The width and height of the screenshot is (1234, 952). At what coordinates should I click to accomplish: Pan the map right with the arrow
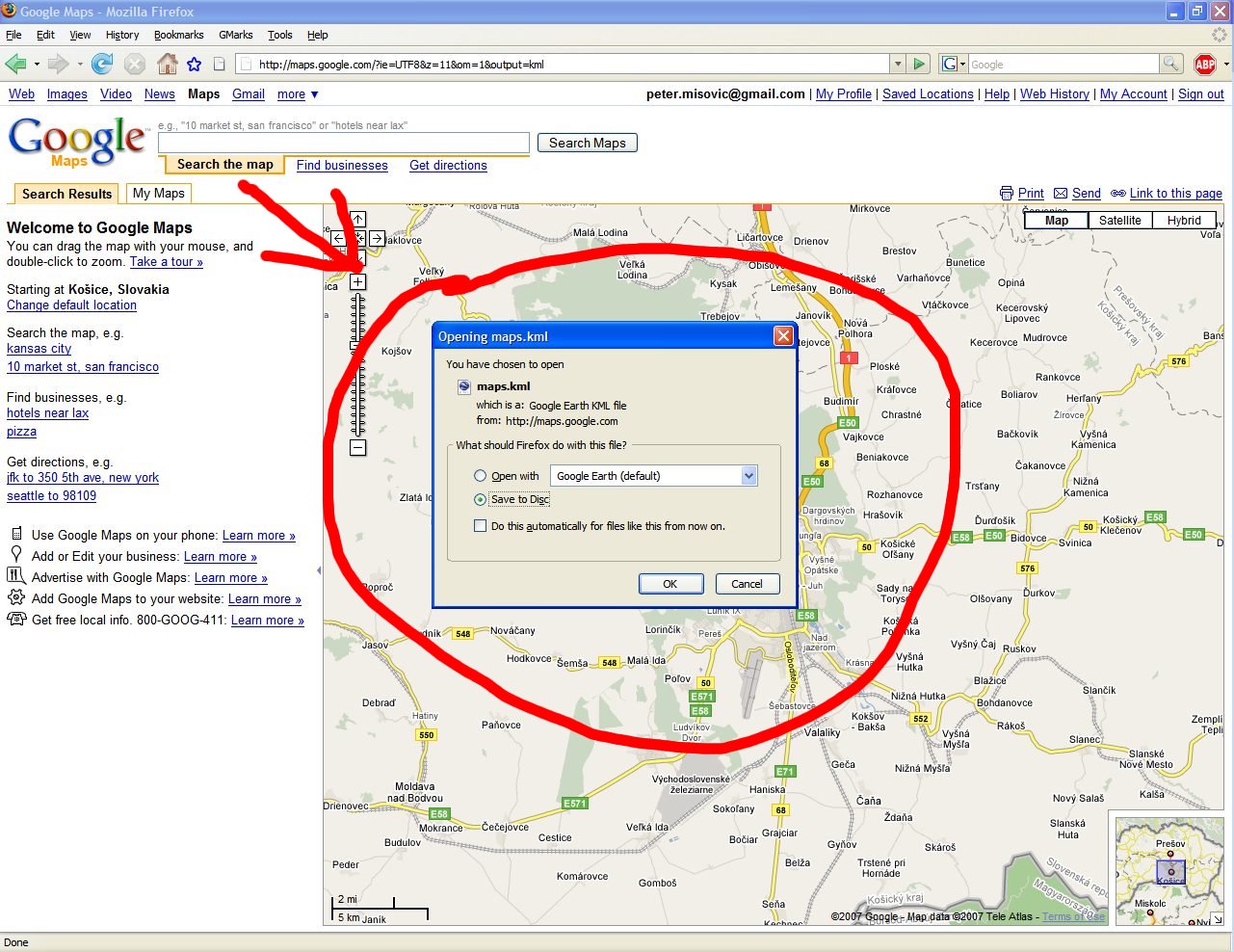pyautogui.click(x=377, y=238)
